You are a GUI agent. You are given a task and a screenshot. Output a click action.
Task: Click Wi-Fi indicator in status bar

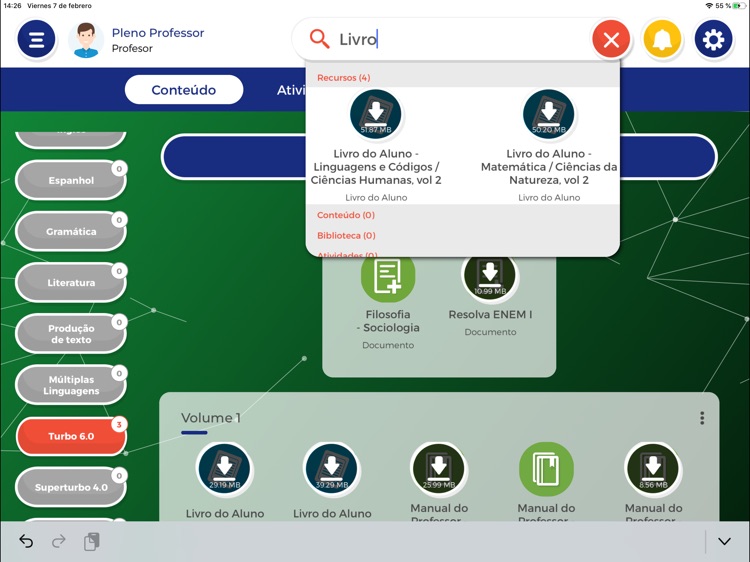709,6
